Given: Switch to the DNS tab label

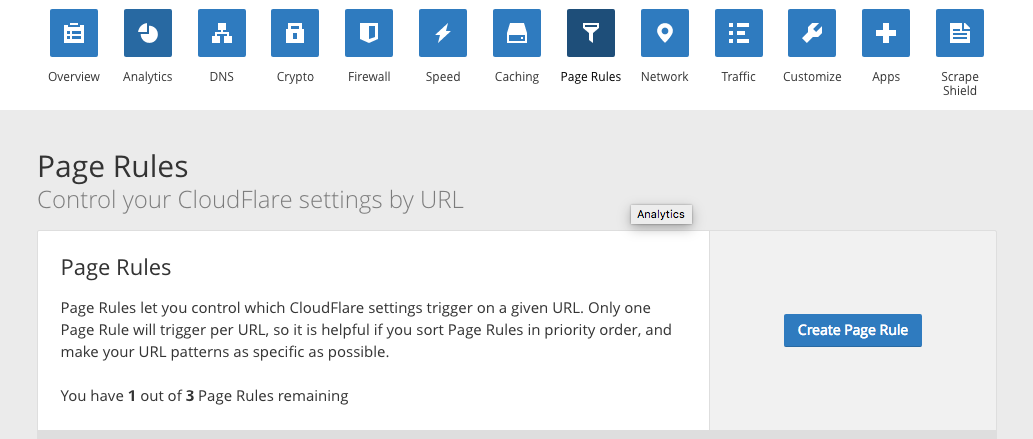Looking at the screenshot, I should 221,77.
